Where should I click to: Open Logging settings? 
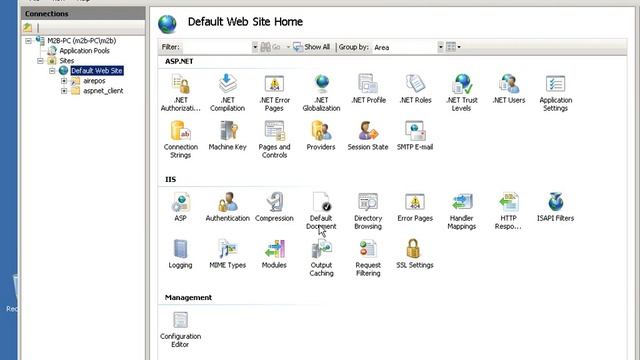pos(180,254)
